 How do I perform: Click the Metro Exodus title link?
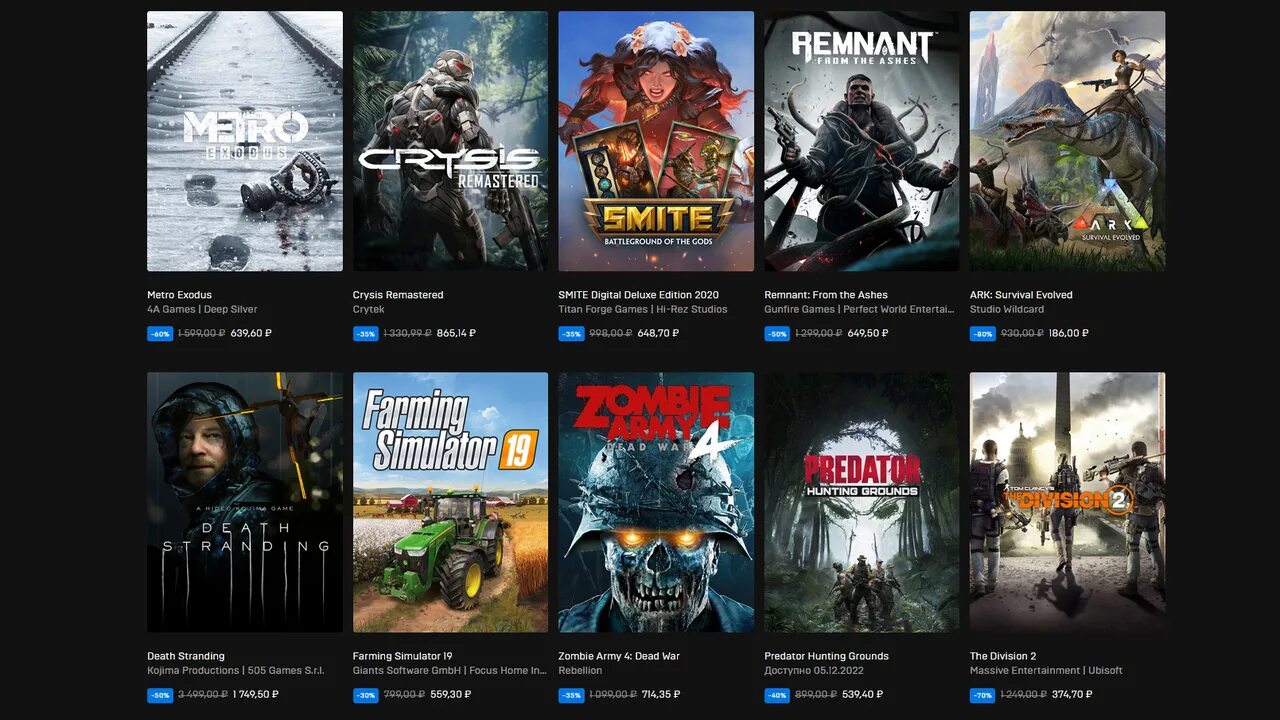point(179,295)
